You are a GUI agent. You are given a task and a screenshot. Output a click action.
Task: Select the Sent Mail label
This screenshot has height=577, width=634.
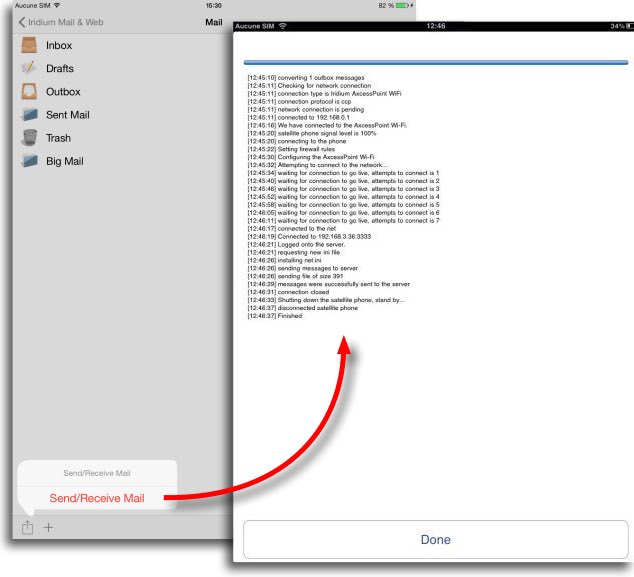(x=68, y=115)
